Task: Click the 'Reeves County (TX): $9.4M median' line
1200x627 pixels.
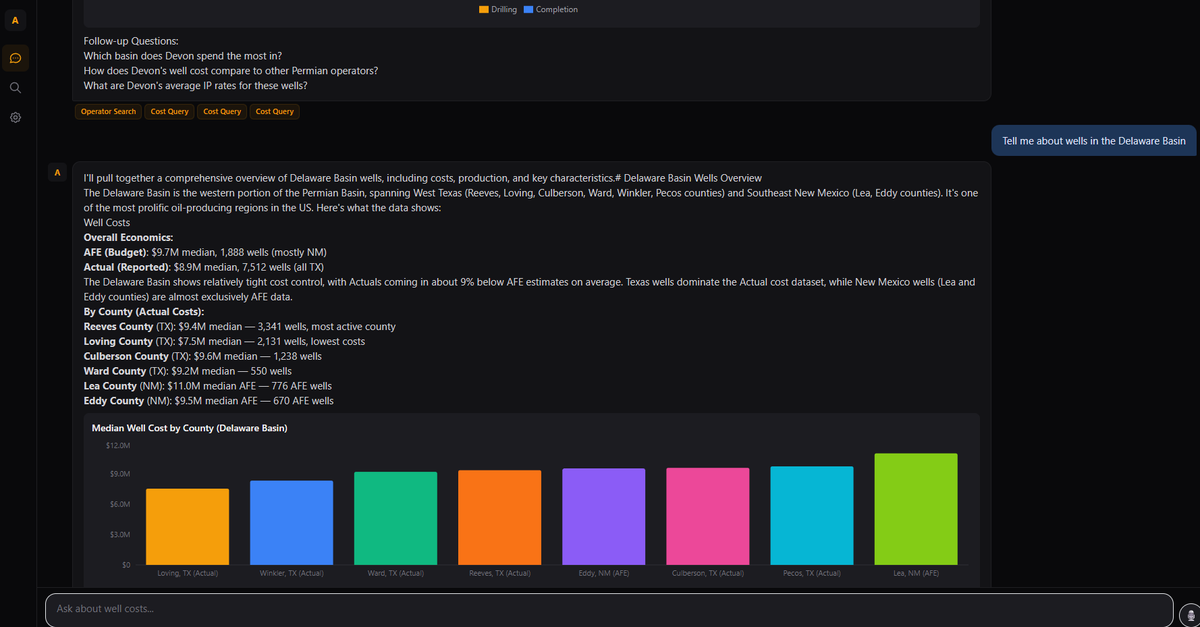Action: [x=239, y=326]
